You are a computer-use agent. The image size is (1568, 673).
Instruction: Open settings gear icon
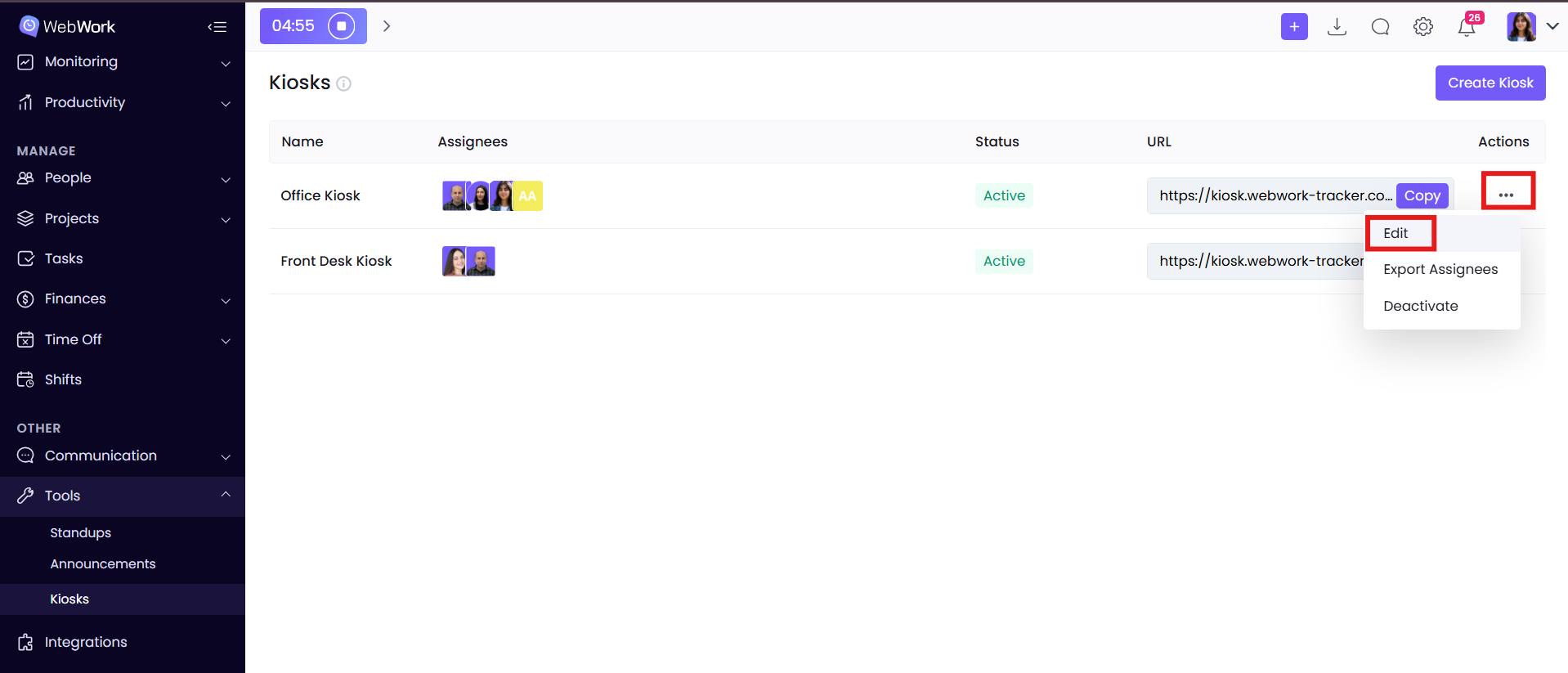pyautogui.click(x=1422, y=27)
